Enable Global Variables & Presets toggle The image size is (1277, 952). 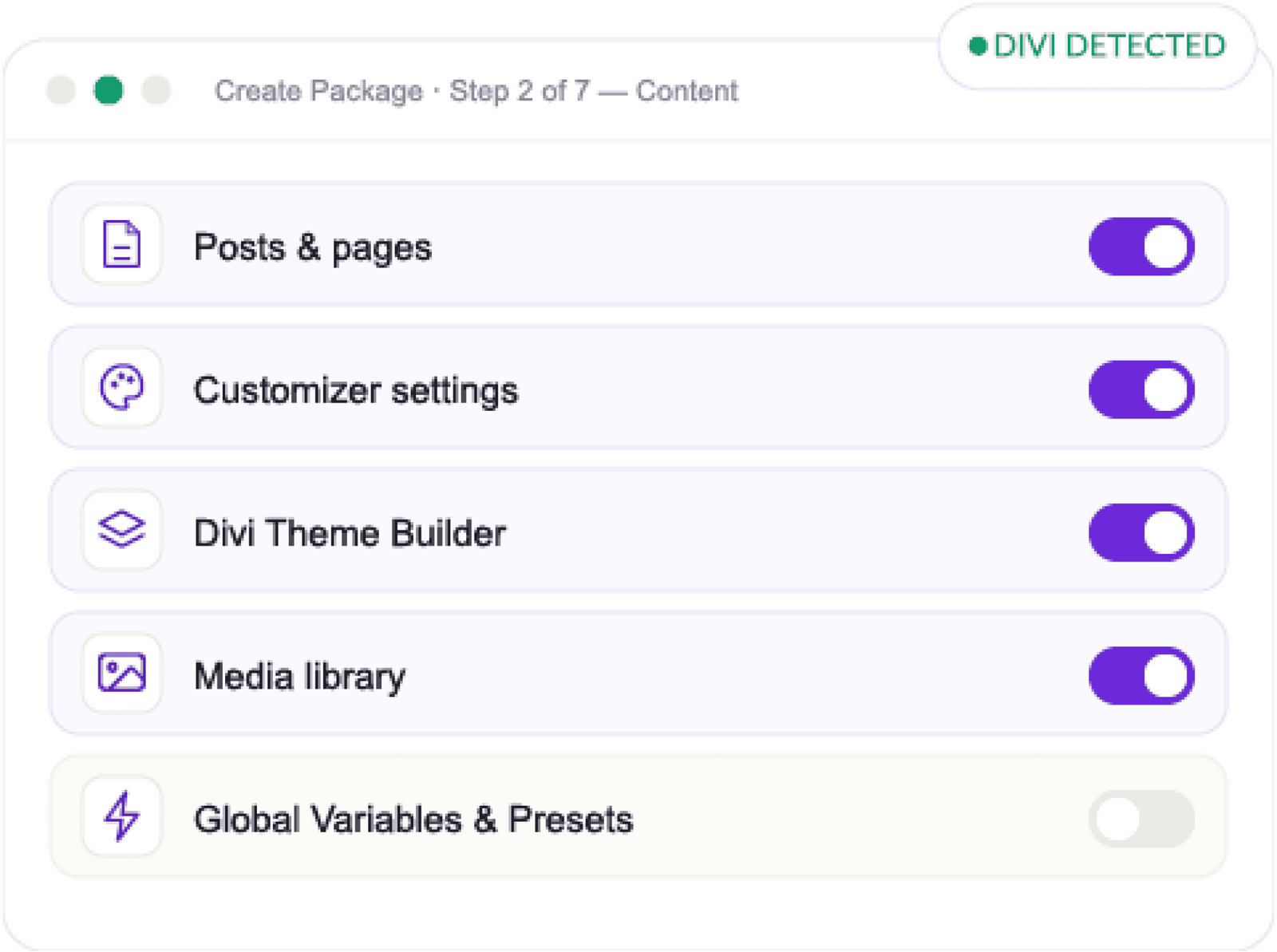pyautogui.click(x=1141, y=819)
